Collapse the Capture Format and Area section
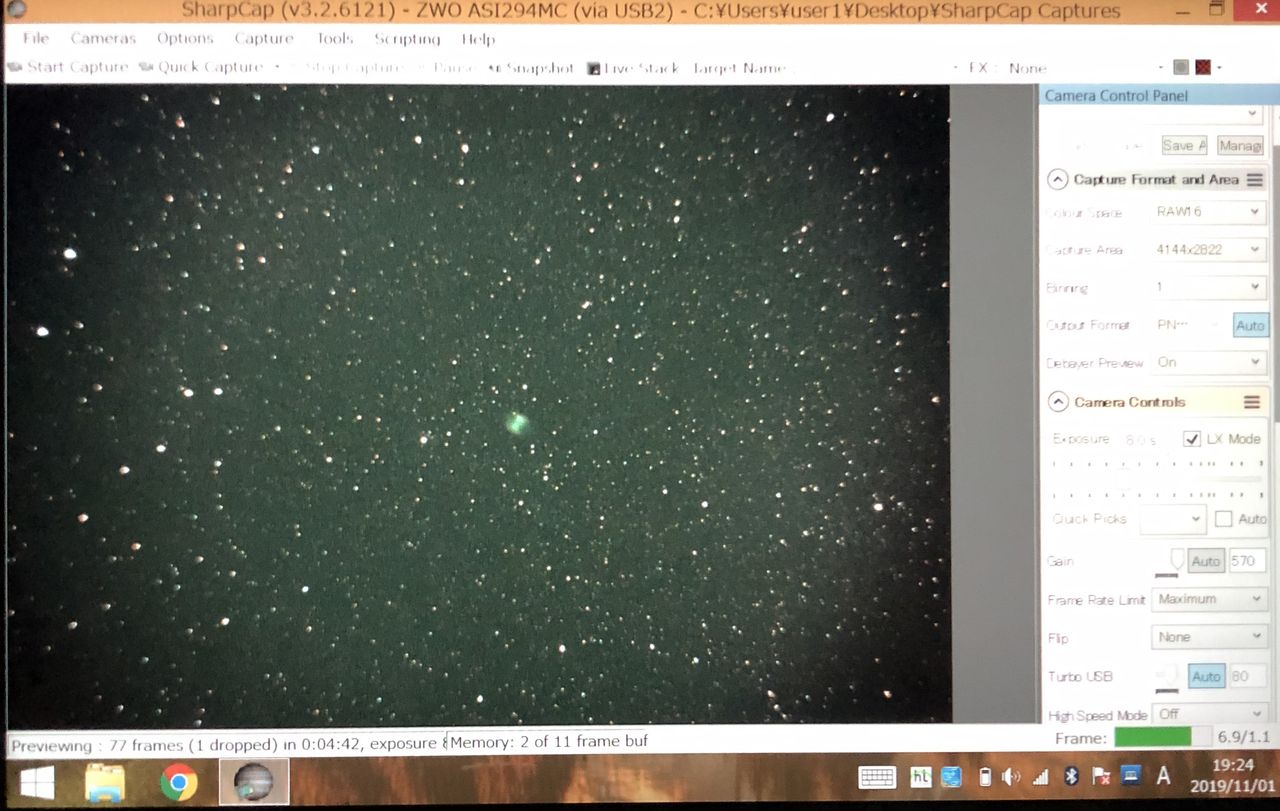Screen dimensions: 1280x811 pos(1057,180)
